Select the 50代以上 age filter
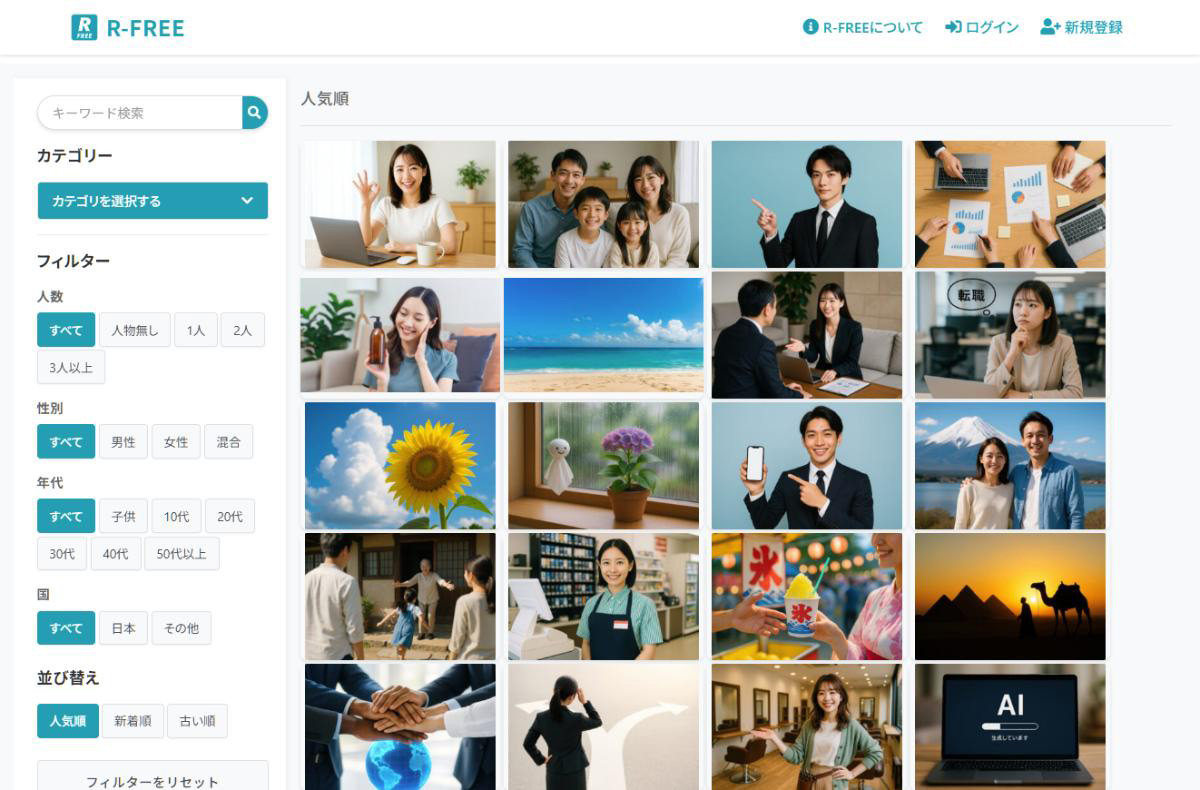This screenshot has width=1200, height=790. [182, 553]
